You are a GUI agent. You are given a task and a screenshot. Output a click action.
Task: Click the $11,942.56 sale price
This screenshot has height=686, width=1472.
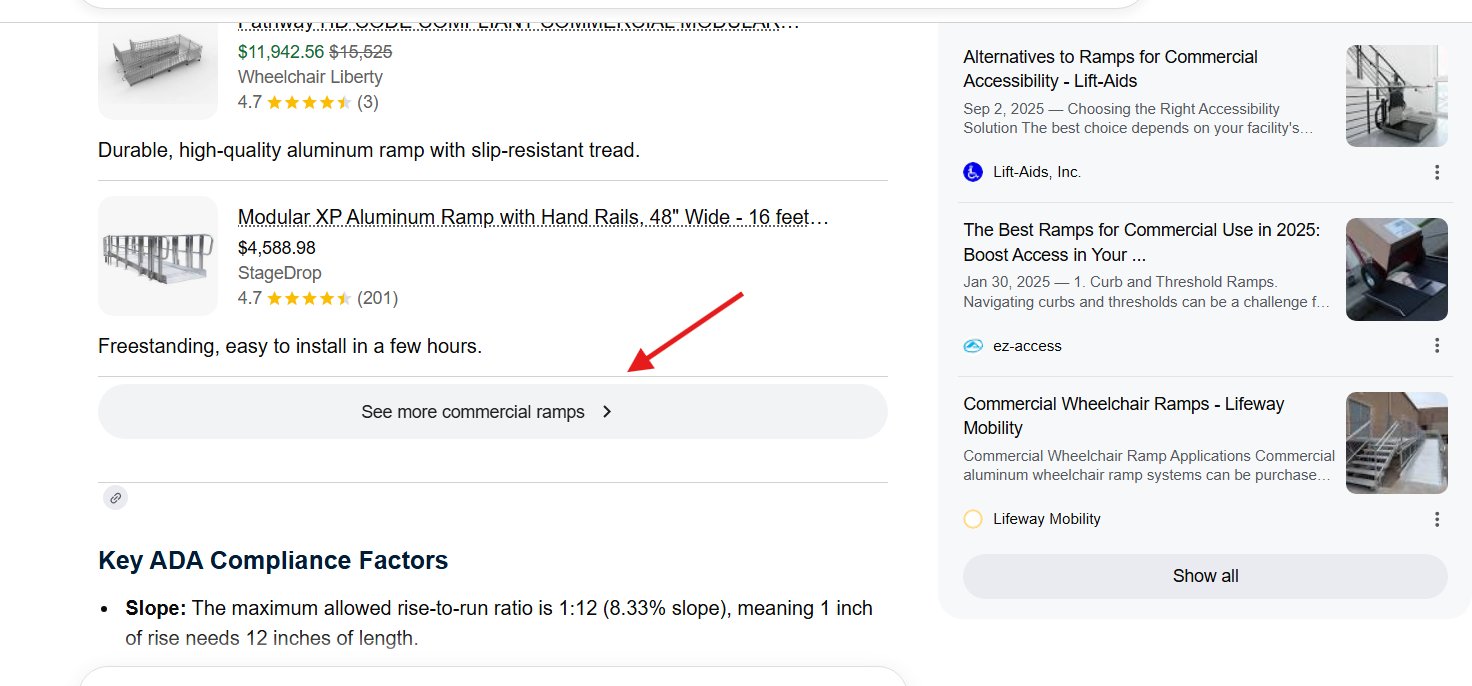tap(281, 51)
